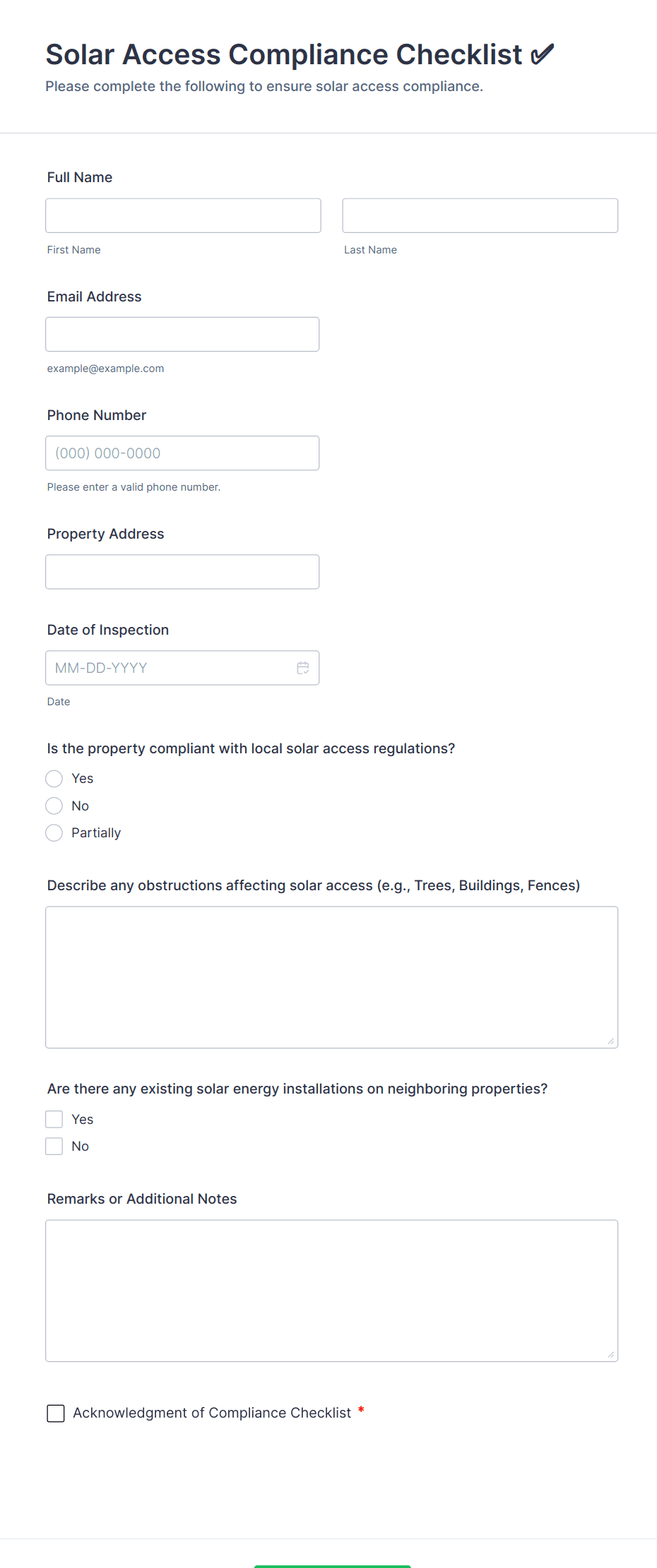Click the green submit button at bottom

point(332,1566)
